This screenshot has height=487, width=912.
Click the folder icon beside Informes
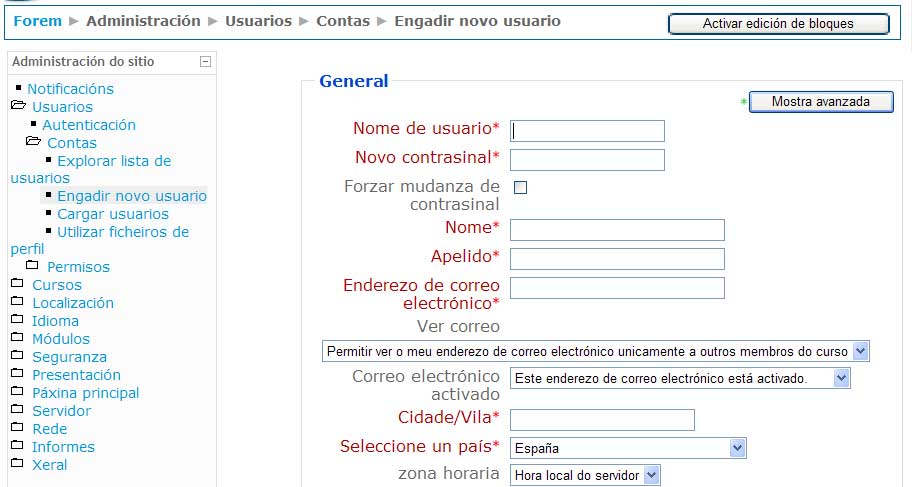click(x=16, y=446)
